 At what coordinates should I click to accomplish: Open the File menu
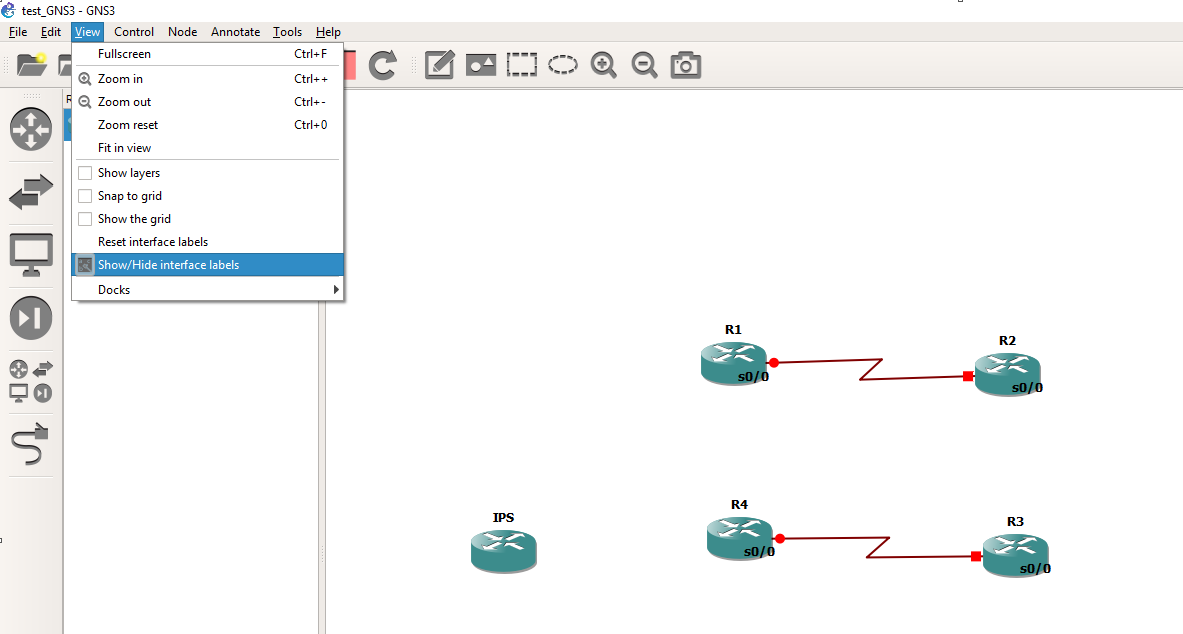click(17, 32)
